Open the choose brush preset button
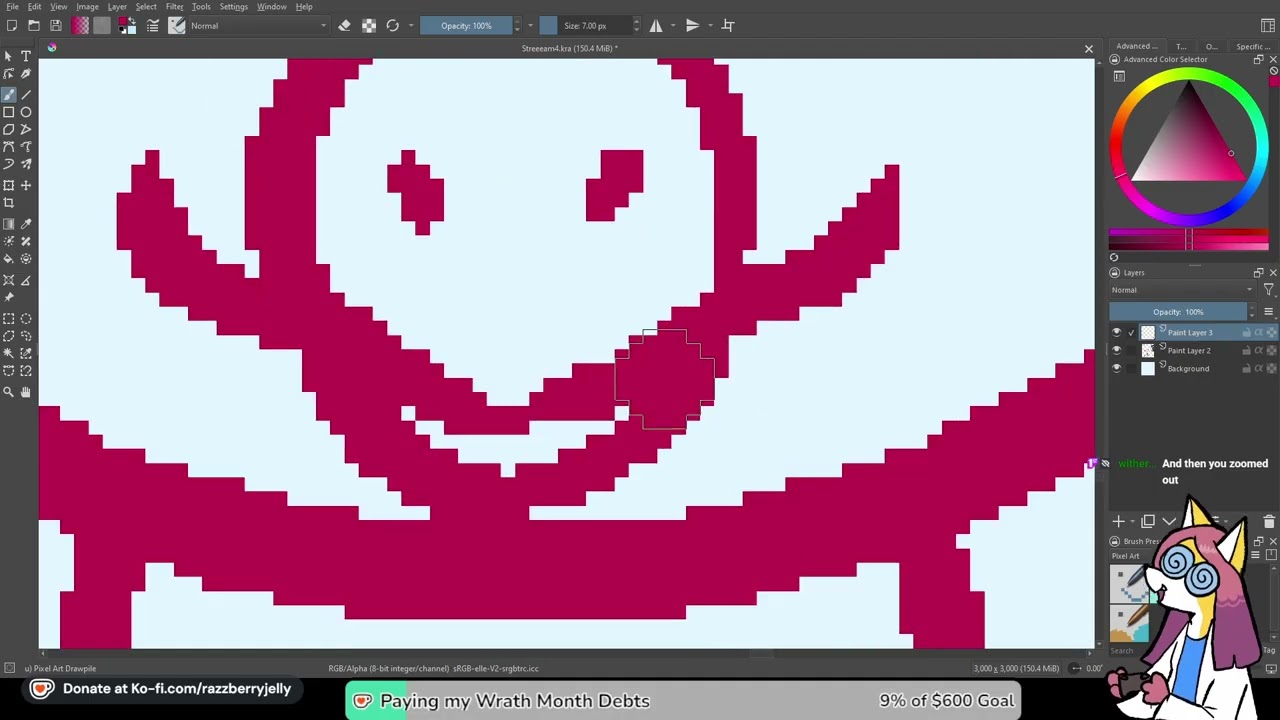This screenshot has width=1280, height=720. [x=177, y=25]
